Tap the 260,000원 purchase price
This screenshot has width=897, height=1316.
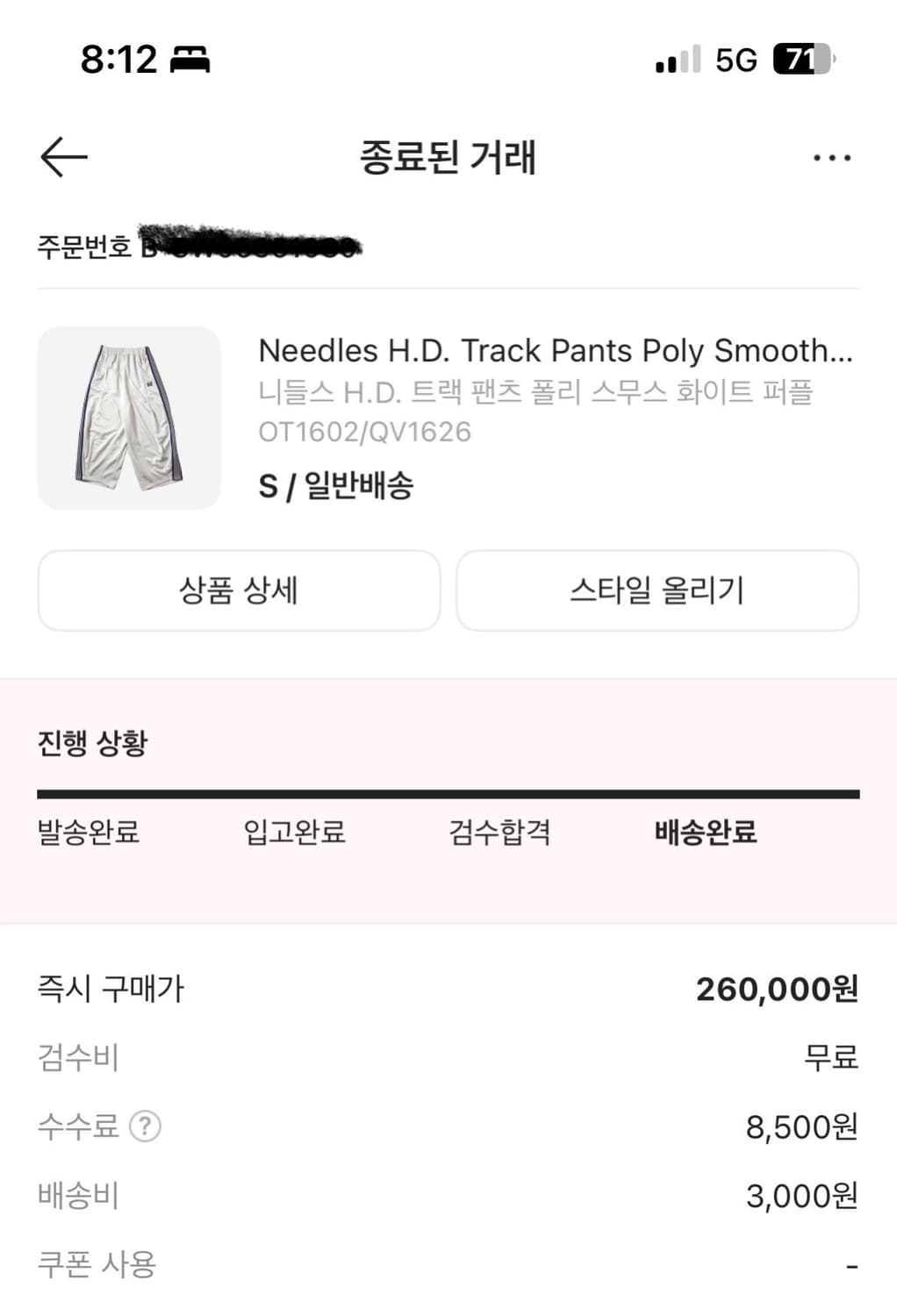pos(777,989)
